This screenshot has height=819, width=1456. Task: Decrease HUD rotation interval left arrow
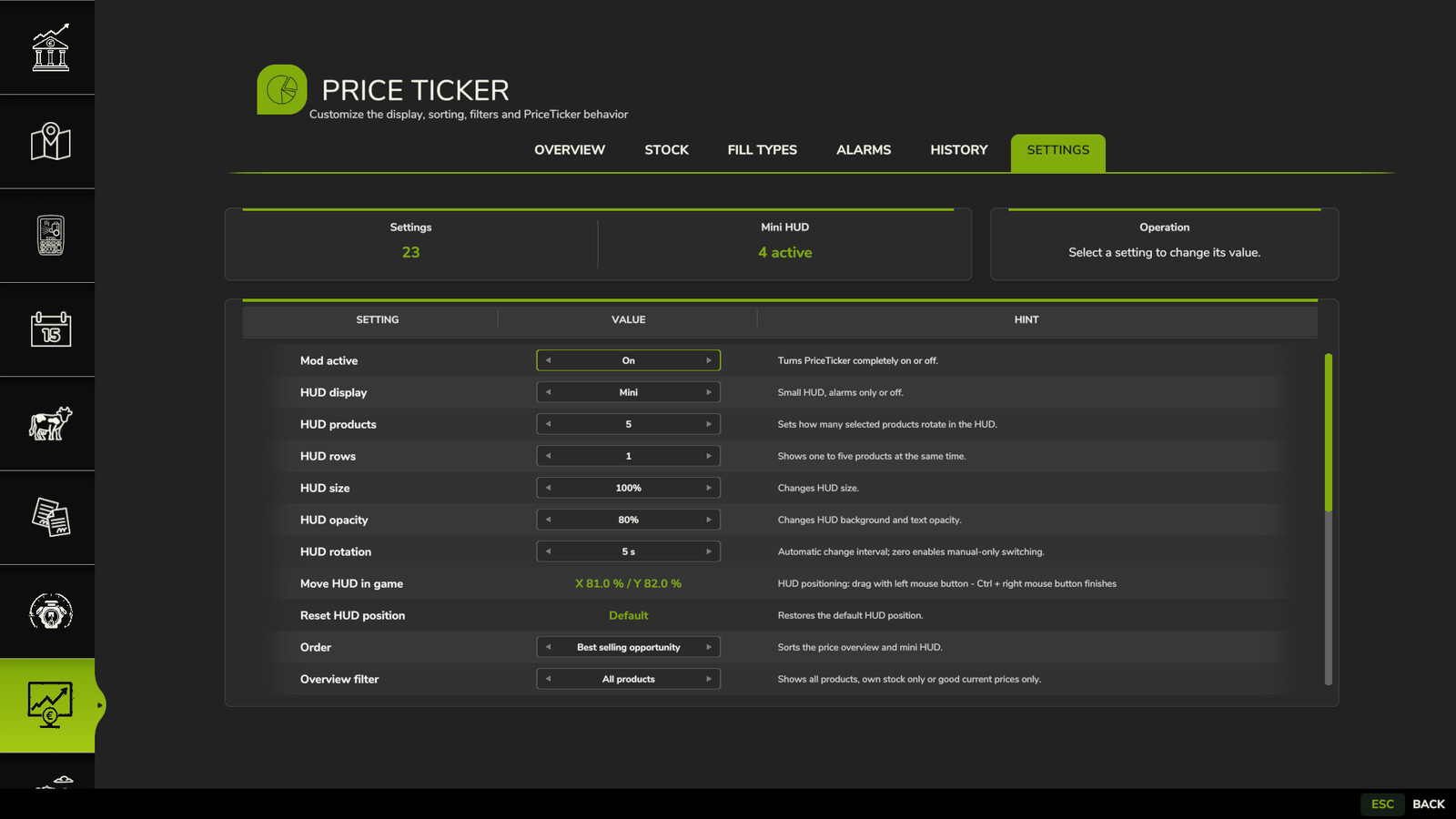548,551
